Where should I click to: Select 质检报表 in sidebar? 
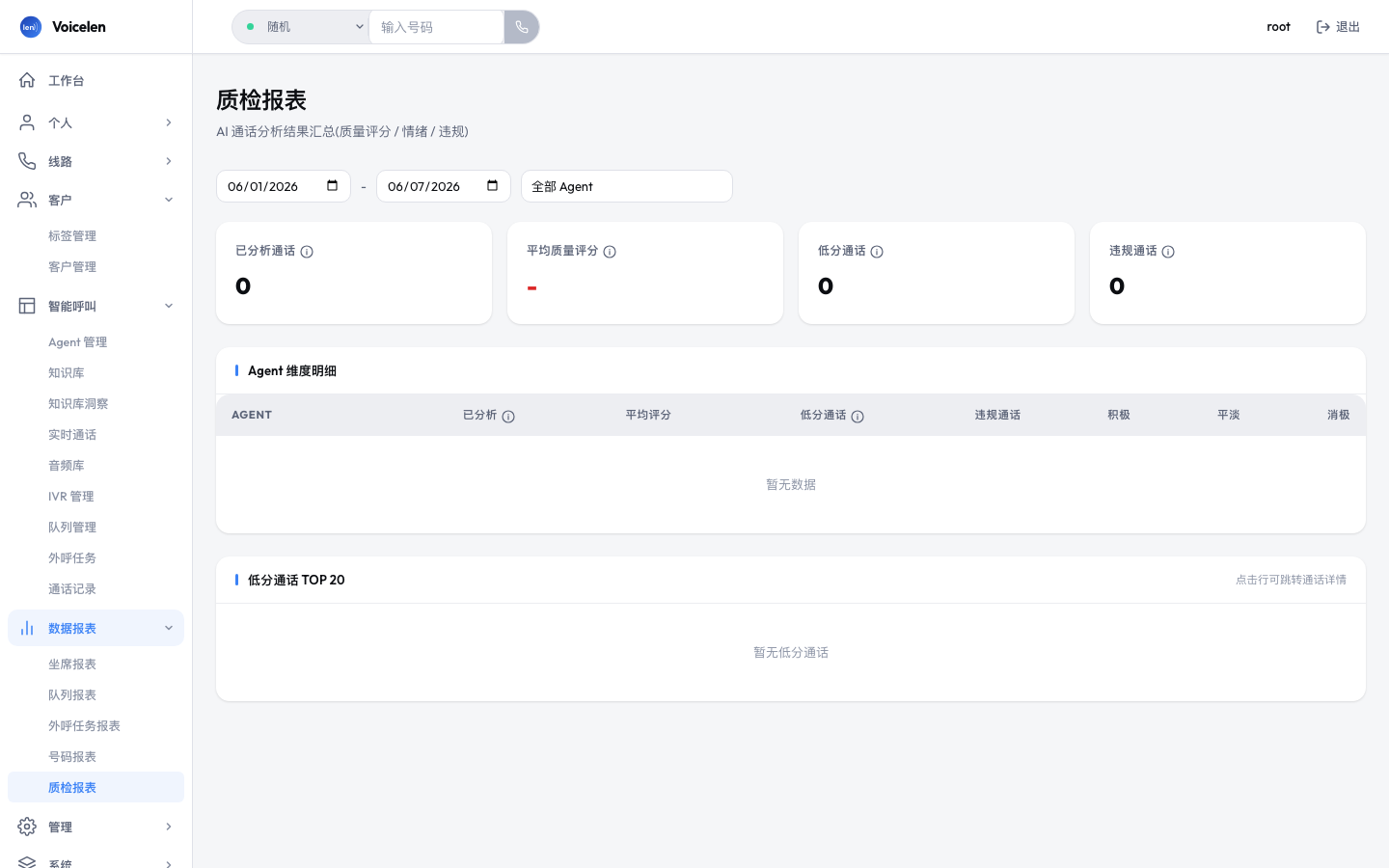(x=95, y=787)
